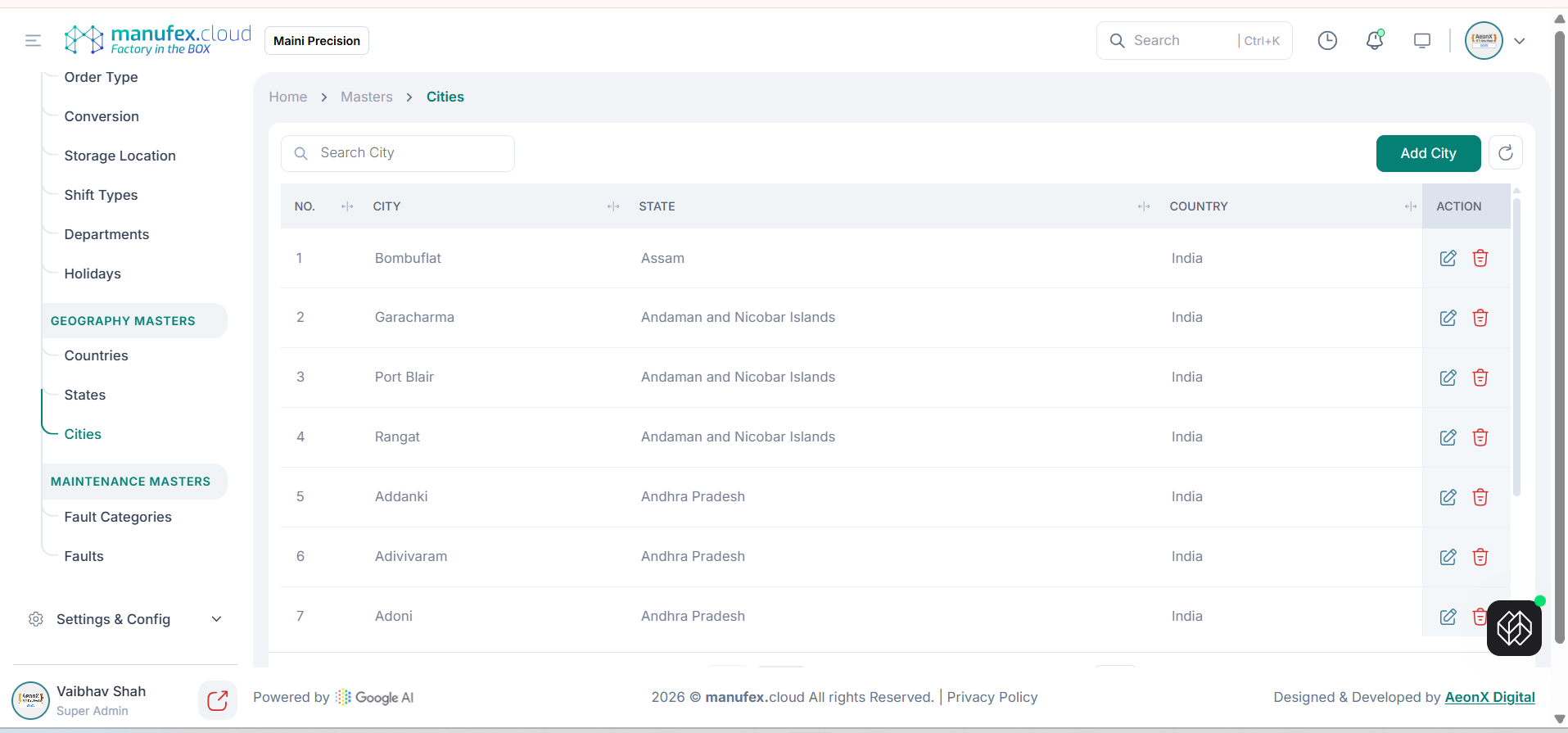The height and width of the screenshot is (733, 1568).
Task: Select Fault Categories in the sidebar
Action: (x=118, y=517)
